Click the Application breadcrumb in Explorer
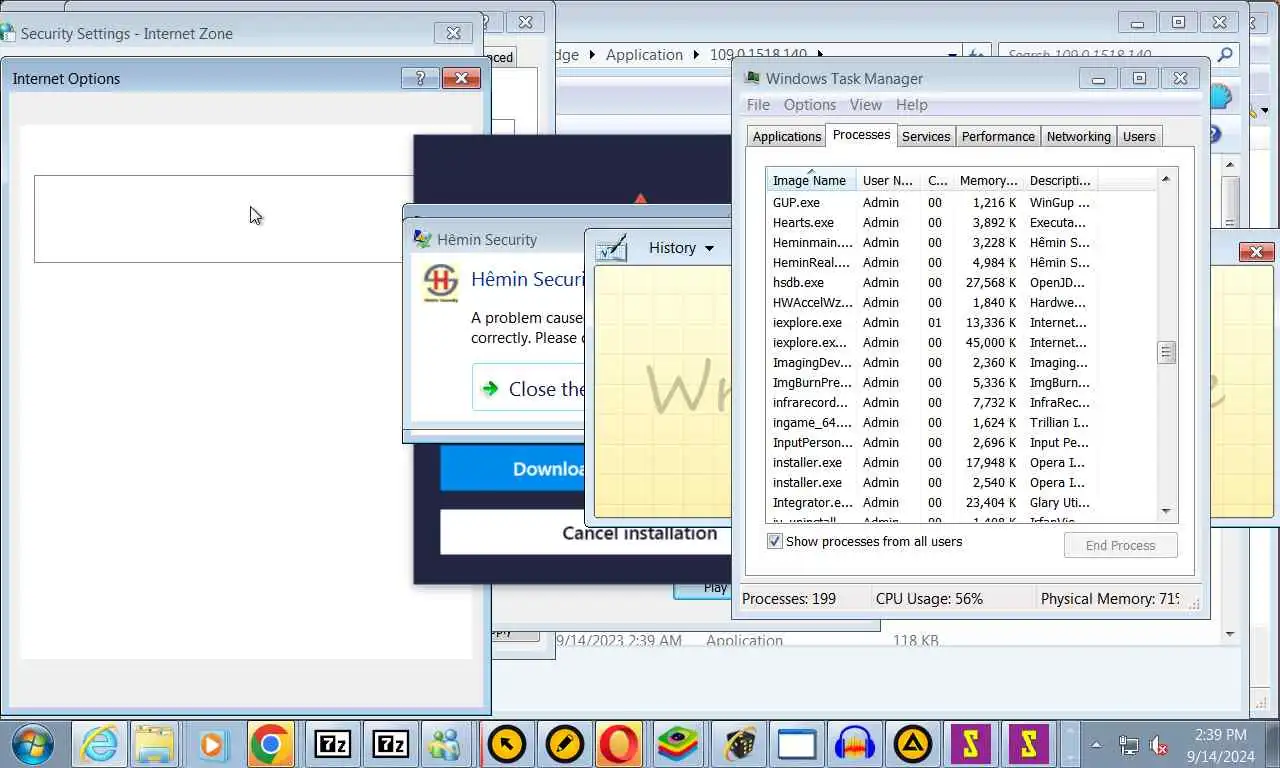This screenshot has height=768, width=1280. click(644, 55)
